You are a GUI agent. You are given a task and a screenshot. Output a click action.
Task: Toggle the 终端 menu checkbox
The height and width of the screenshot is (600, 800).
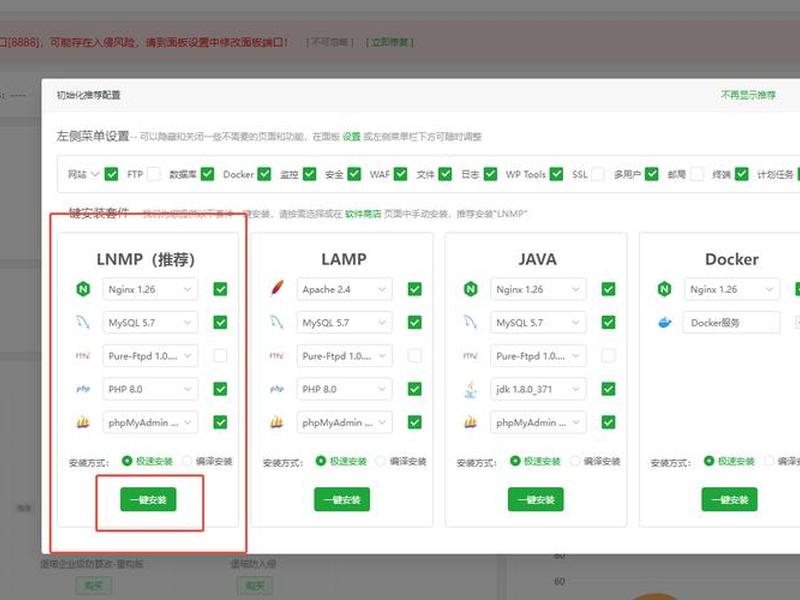pyautogui.click(x=742, y=174)
